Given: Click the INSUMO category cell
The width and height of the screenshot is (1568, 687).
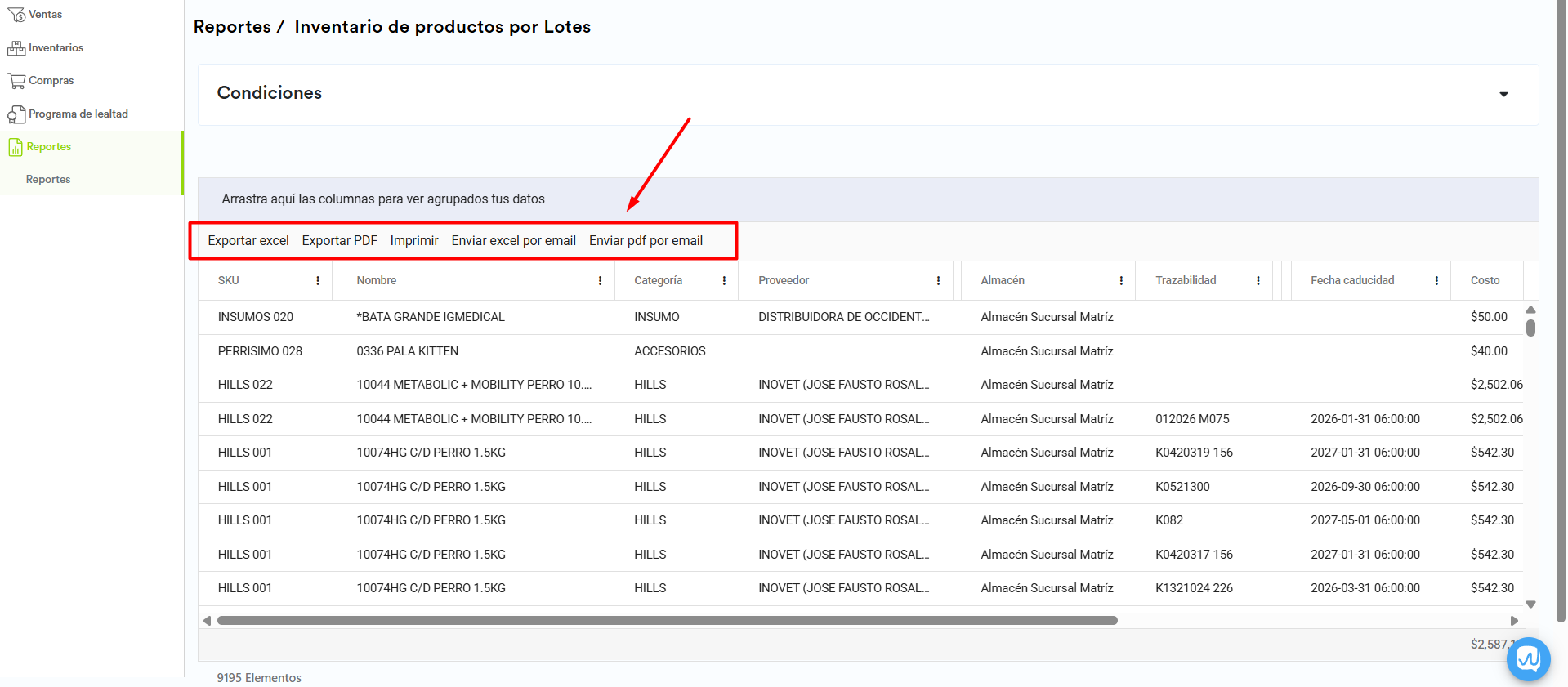Looking at the screenshot, I should (656, 317).
